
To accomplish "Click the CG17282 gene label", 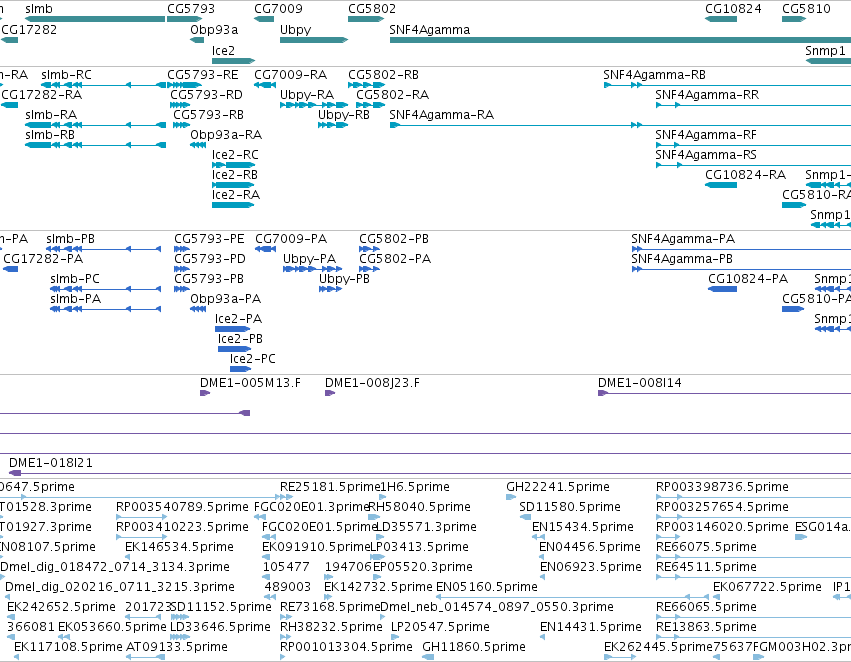I will (29, 29).
